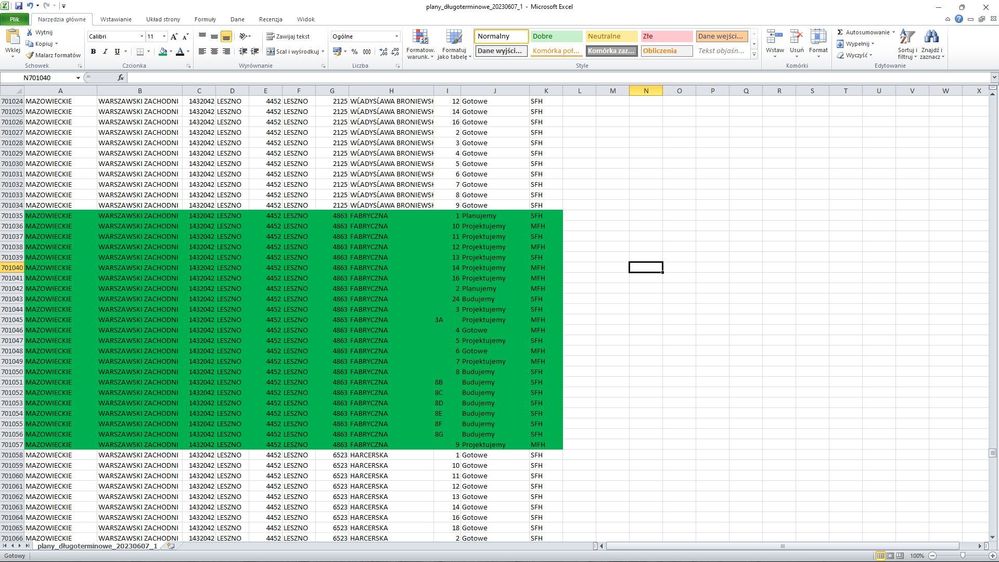Apply the Dobre cell style

pos(554,36)
